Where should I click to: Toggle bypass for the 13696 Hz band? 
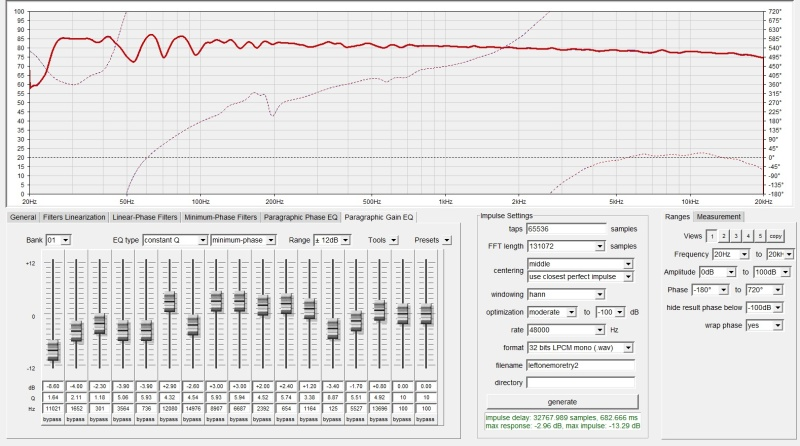click(x=380, y=420)
